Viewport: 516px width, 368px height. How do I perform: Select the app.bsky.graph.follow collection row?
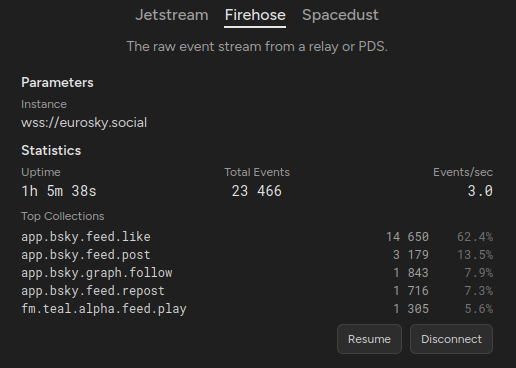(x=257, y=273)
